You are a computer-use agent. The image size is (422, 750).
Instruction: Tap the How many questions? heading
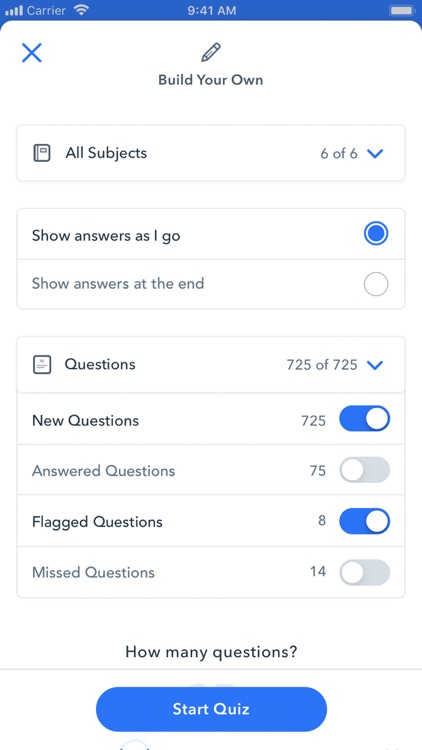click(x=211, y=651)
